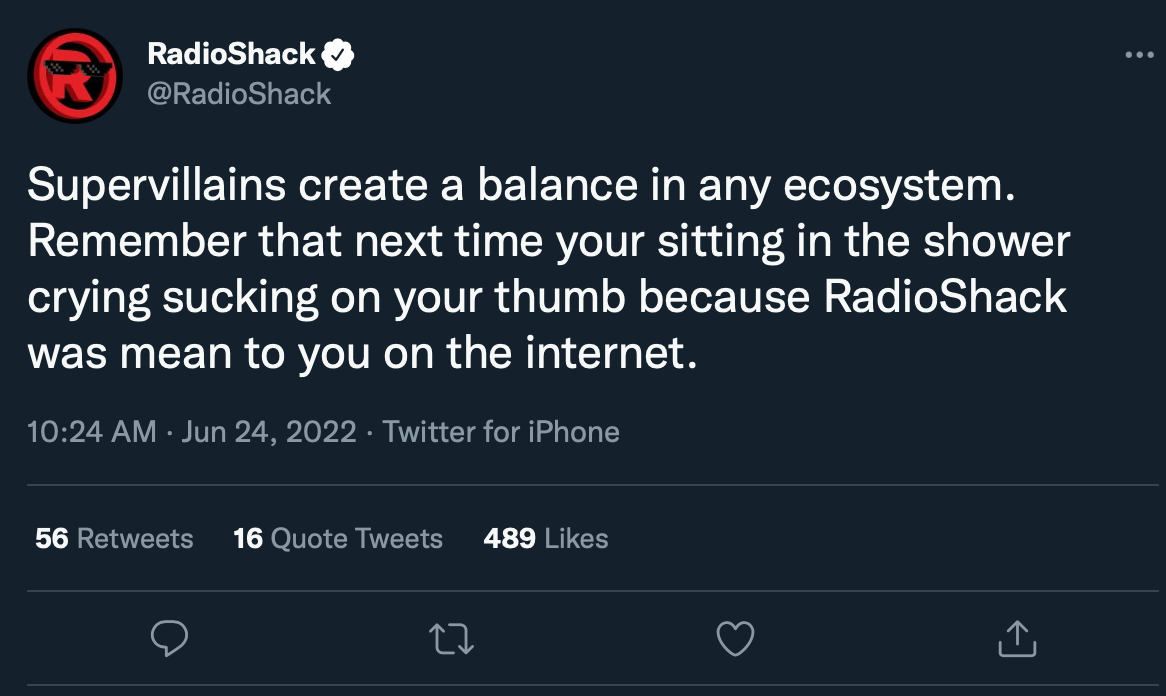Screen dimensions: 1166x696
Task: Click the speech bubble to comment
Action: coord(170,638)
